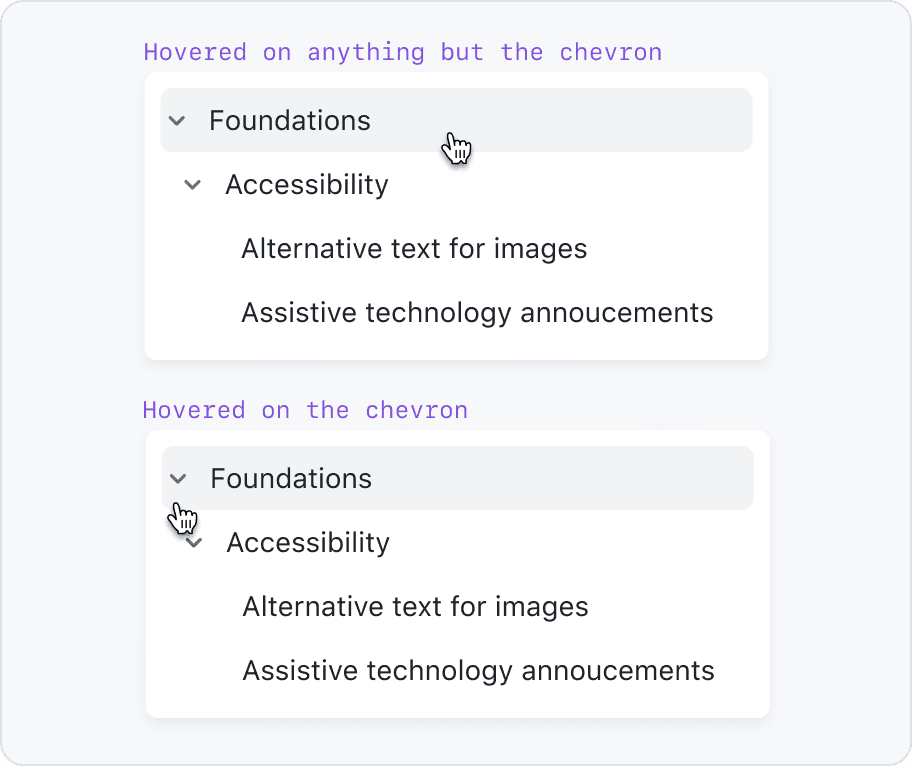Click the 'Hovered on the chevron' caption
The width and height of the screenshot is (912, 766).
click(x=305, y=410)
